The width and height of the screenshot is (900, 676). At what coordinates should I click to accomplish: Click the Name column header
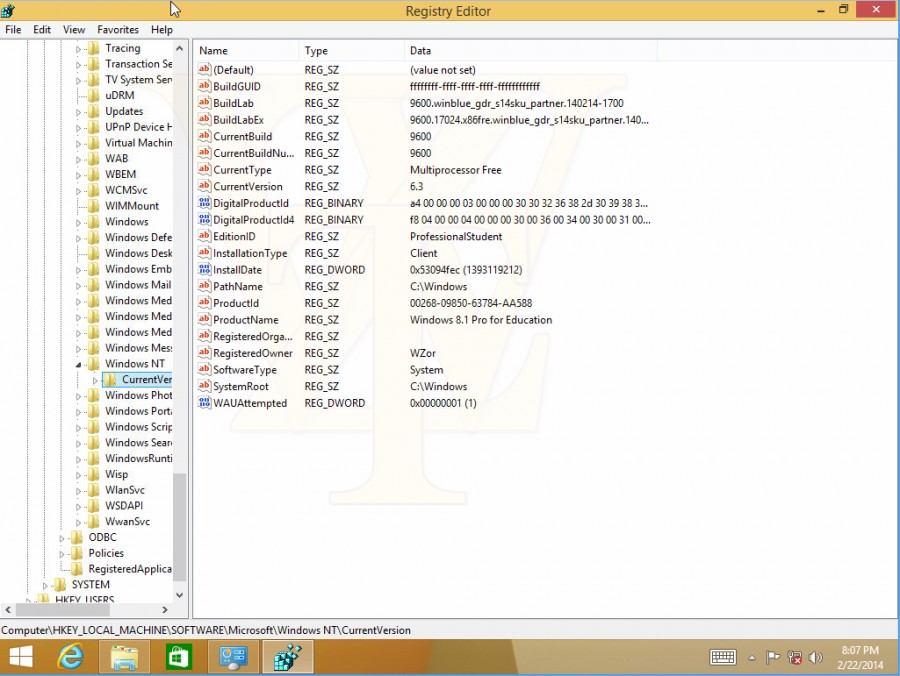pos(247,50)
